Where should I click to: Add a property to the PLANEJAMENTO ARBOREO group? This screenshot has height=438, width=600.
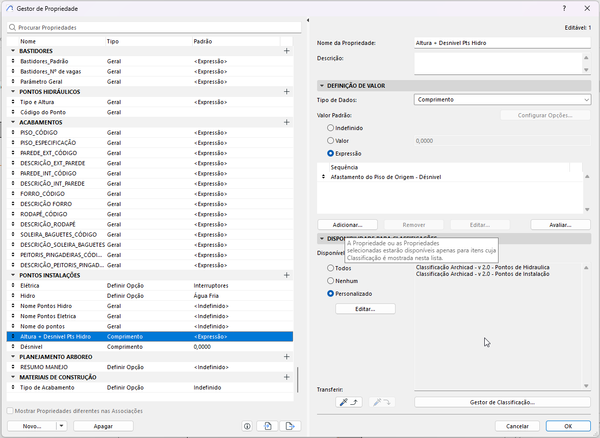pos(287,357)
